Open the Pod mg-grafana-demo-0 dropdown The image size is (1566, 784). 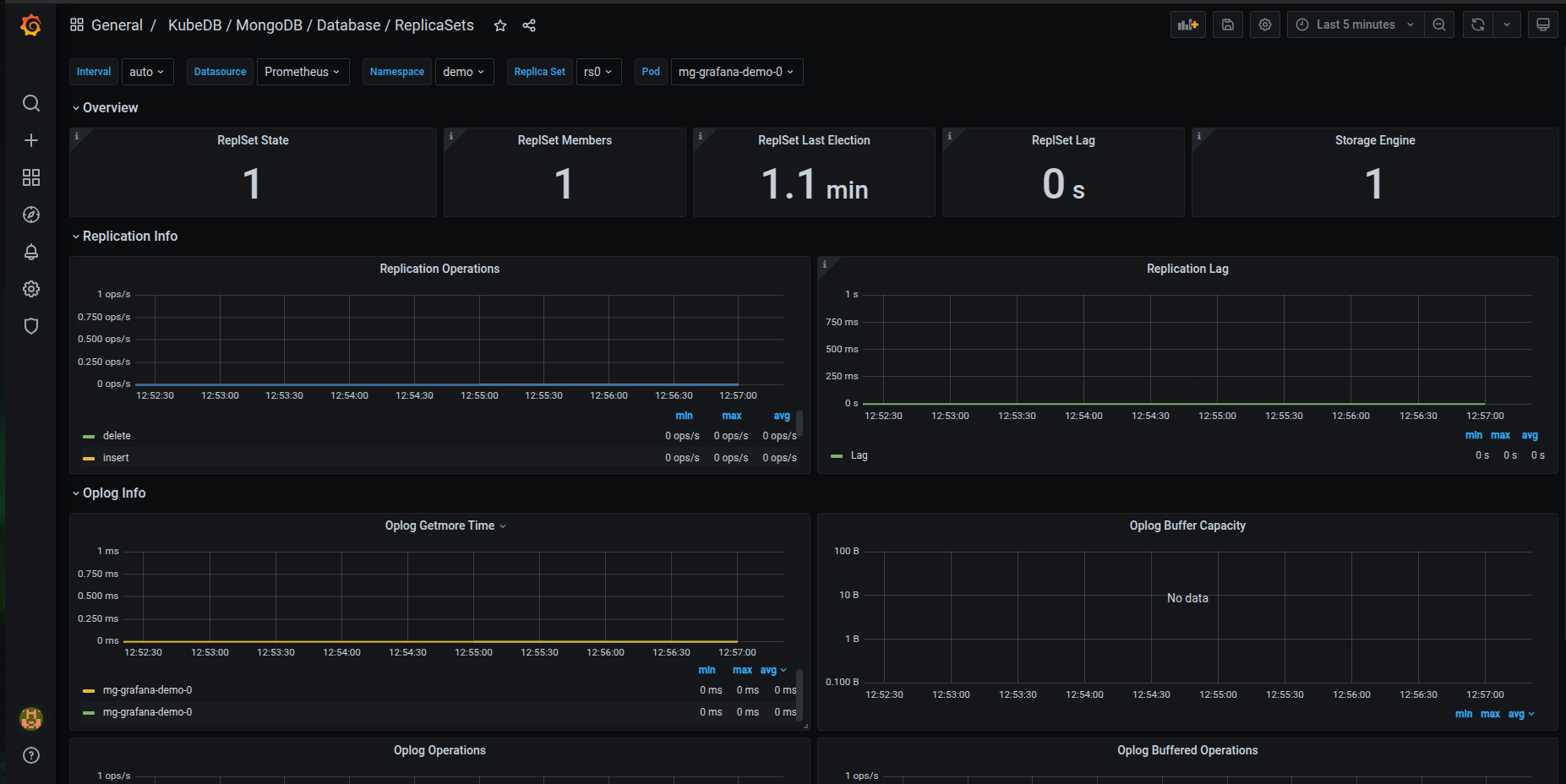click(x=737, y=72)
